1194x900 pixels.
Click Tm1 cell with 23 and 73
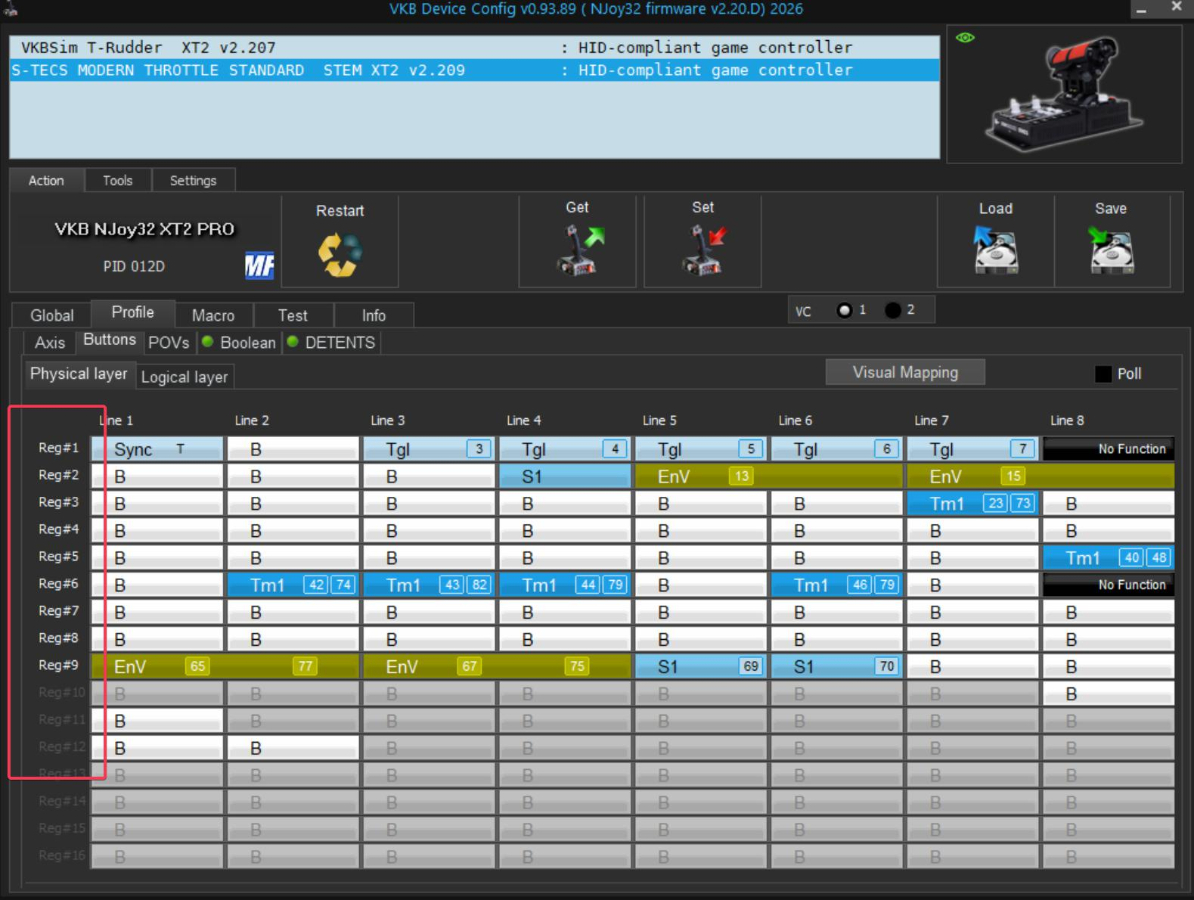point(973,503)
